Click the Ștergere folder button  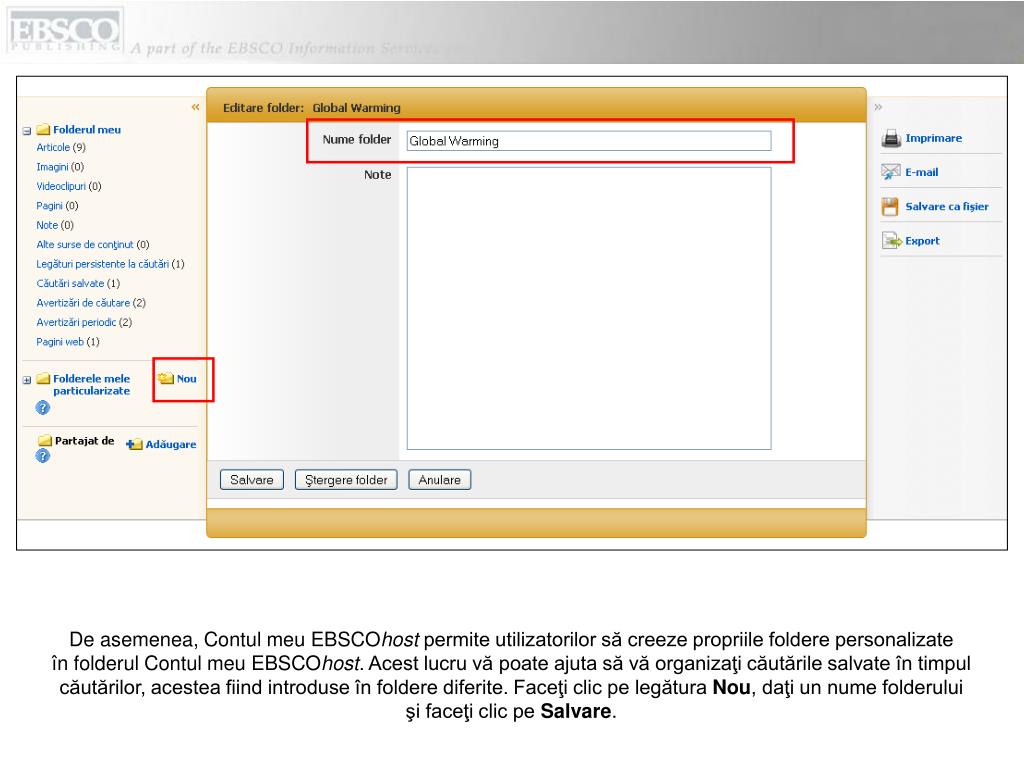coord(346,480)
